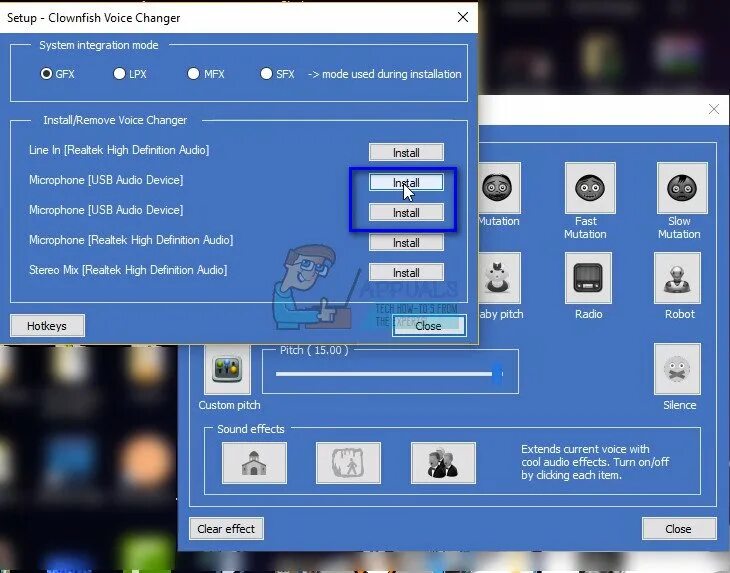Install on Microphone Realtek High Definition Audio

pyautogui.click(x=406, y=243)
